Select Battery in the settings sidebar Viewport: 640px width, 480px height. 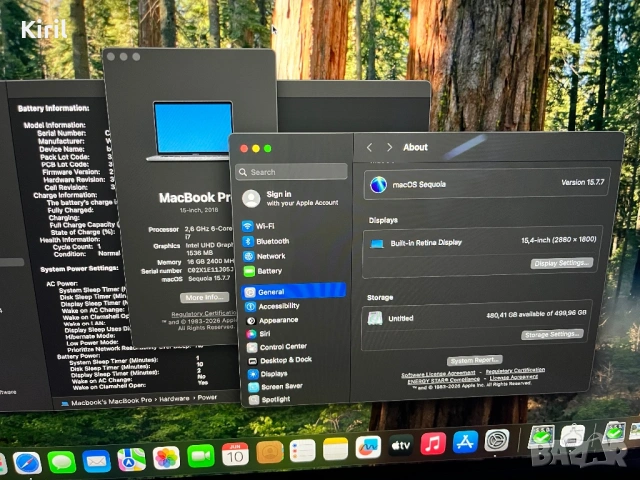pos(263,271)
